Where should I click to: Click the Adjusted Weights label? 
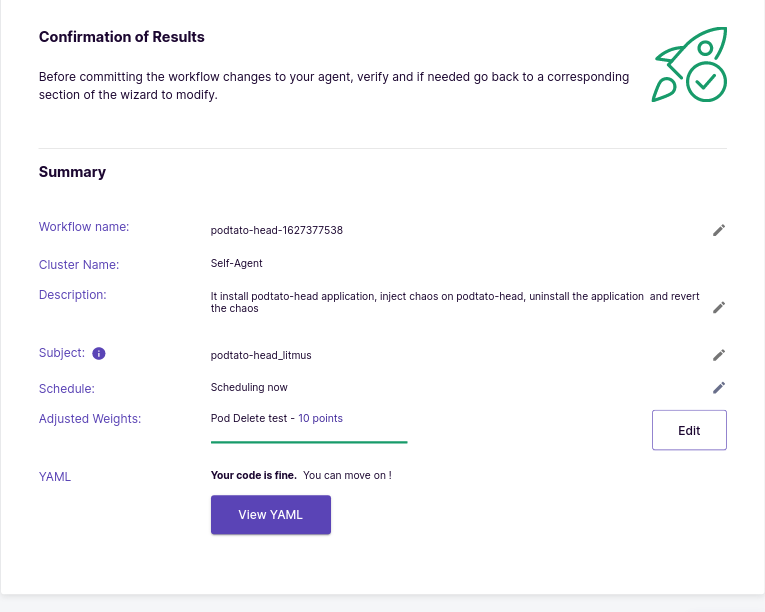point(90,419)
